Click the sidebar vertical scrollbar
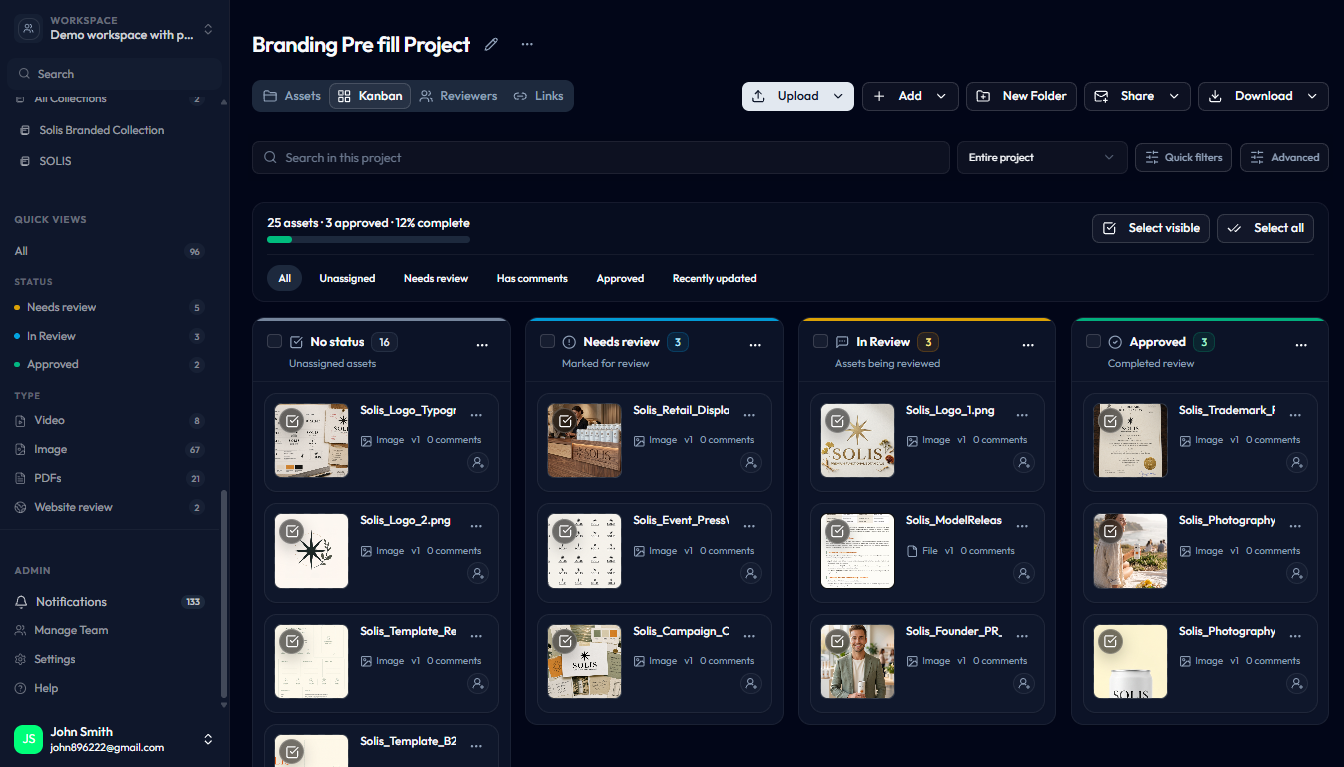The height and width of the screenshot is (767, 1344). [224, 595]
